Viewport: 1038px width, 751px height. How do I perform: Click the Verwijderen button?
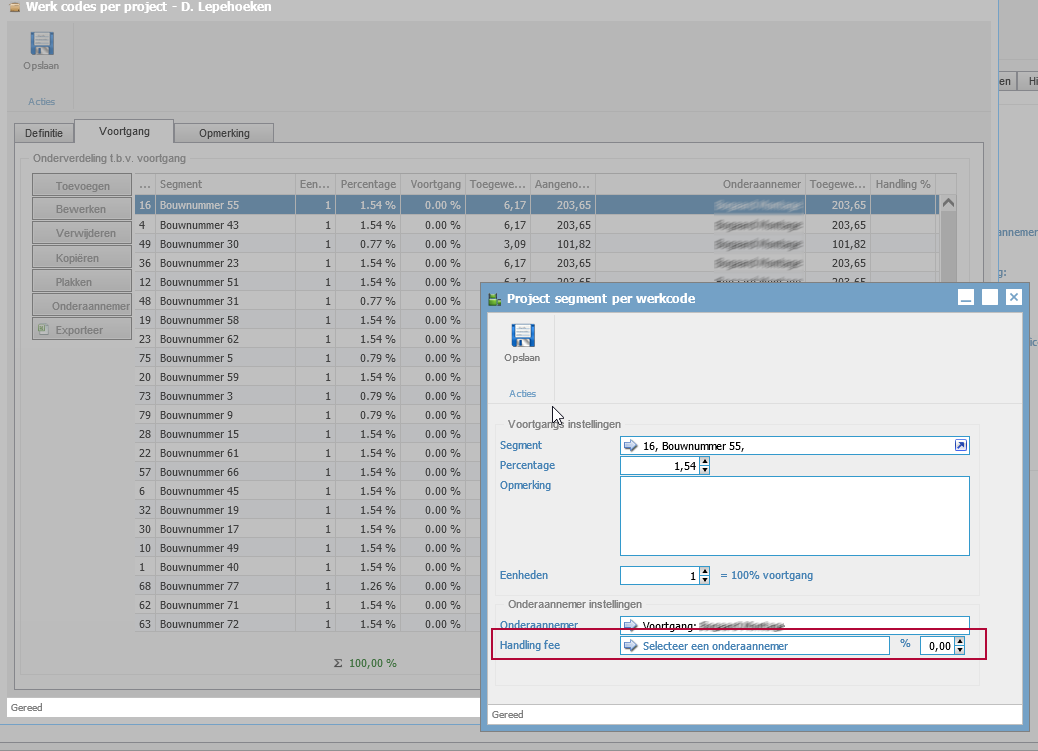click(x=82, y=233)
